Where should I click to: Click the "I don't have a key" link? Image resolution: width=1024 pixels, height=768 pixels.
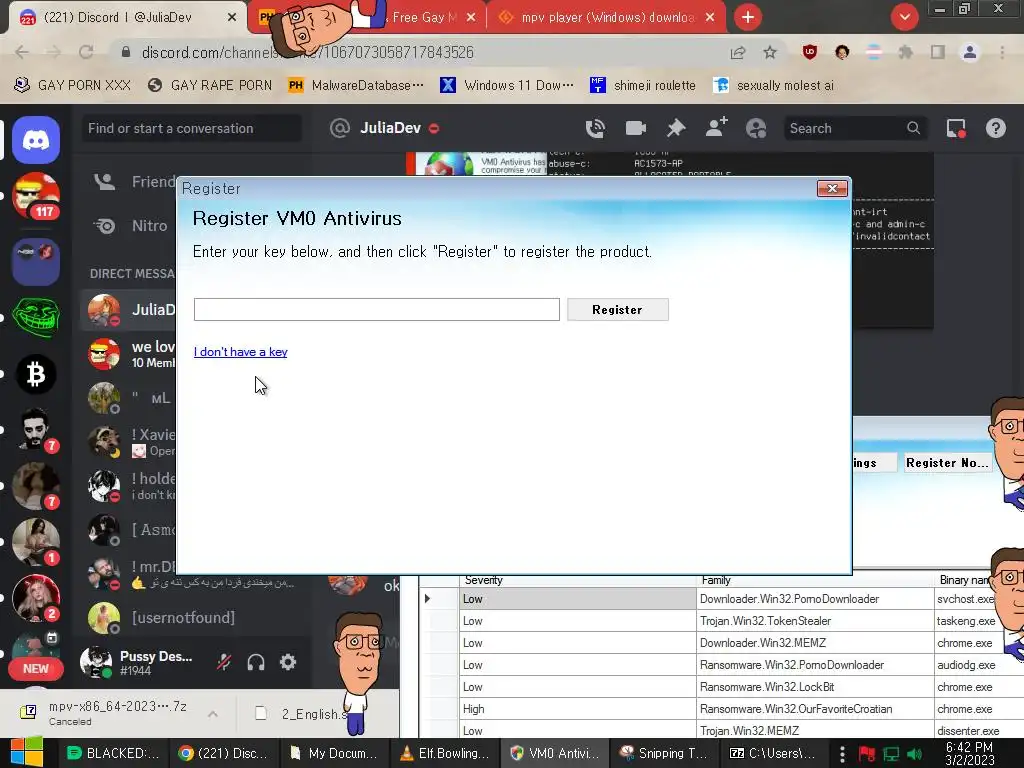click(240, 352)
